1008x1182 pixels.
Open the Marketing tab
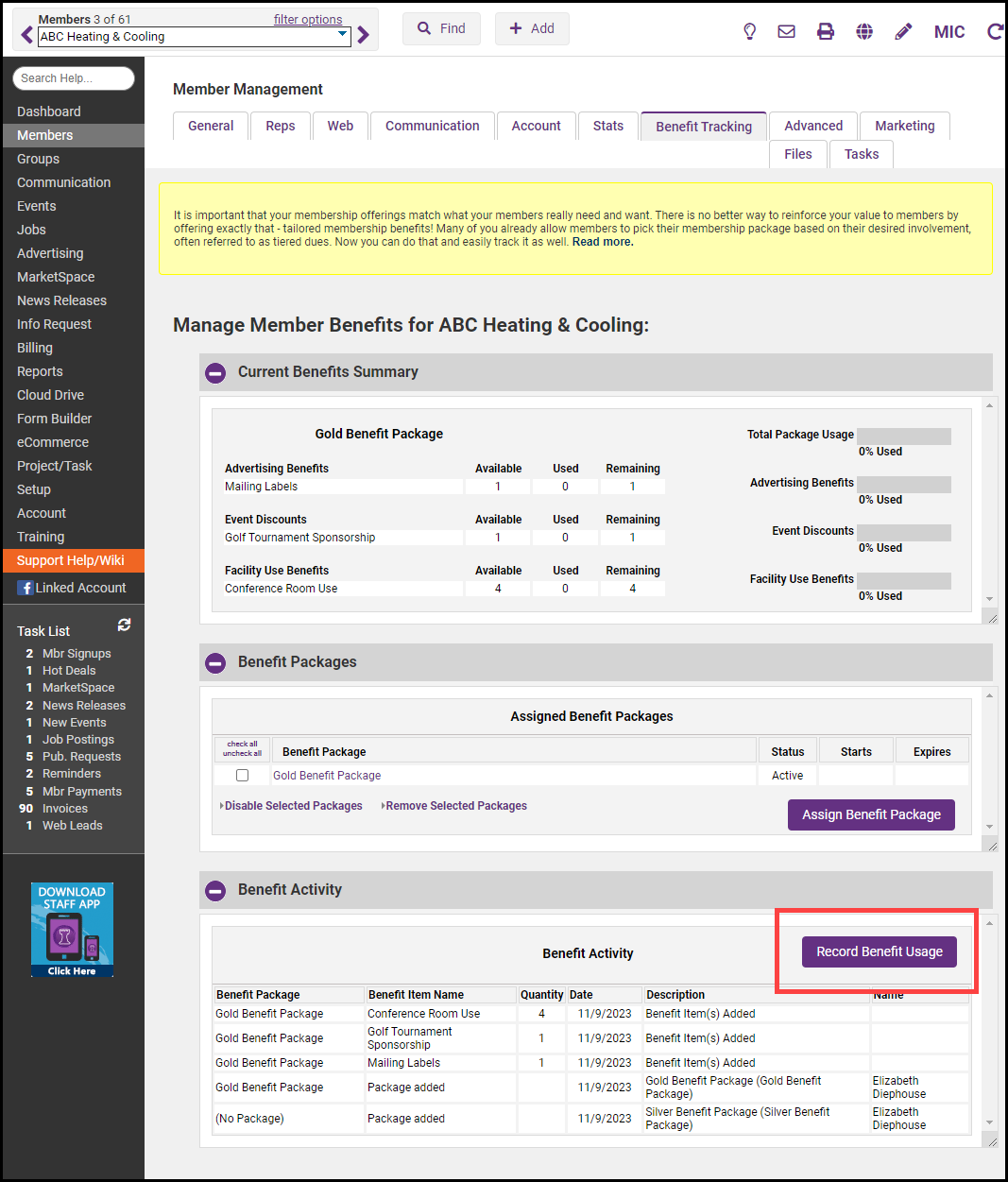[904, 126]
